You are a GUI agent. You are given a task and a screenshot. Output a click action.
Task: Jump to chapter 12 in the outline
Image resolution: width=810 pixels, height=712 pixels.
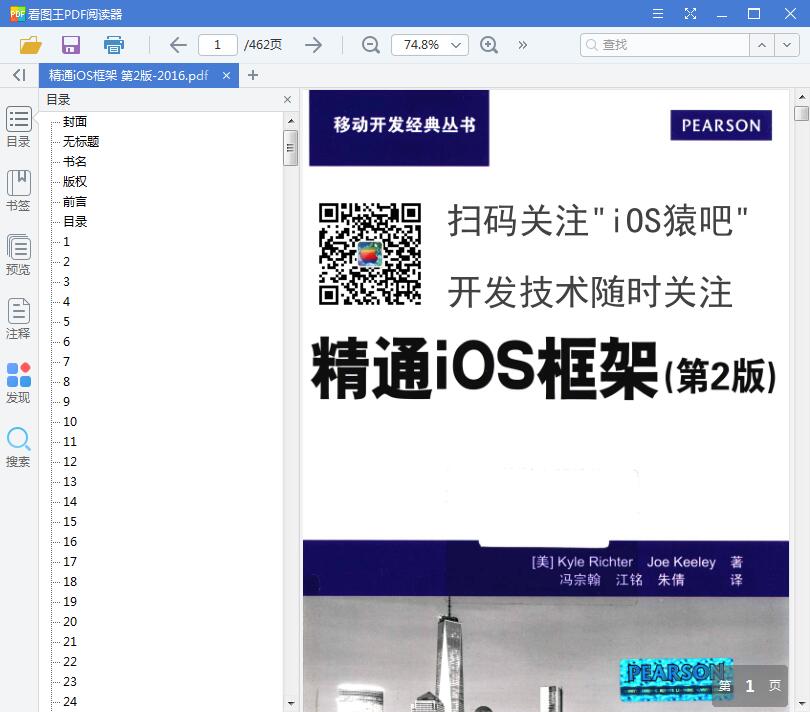coord(70,461)
